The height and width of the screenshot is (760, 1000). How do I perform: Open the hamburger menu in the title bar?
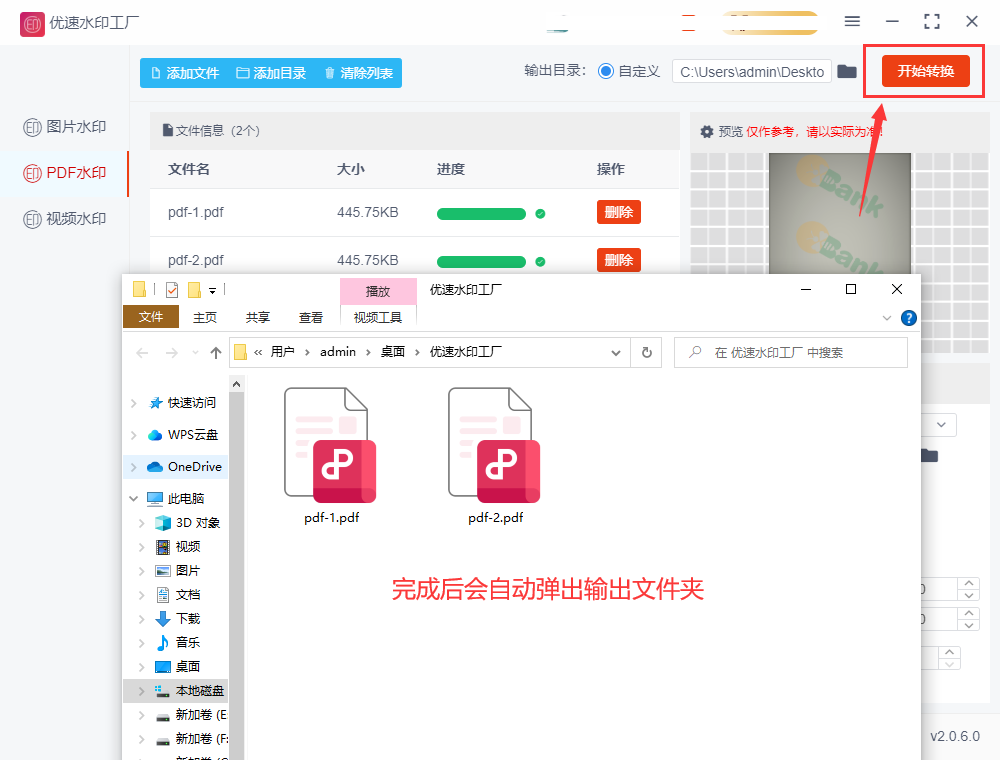[852, 22]
